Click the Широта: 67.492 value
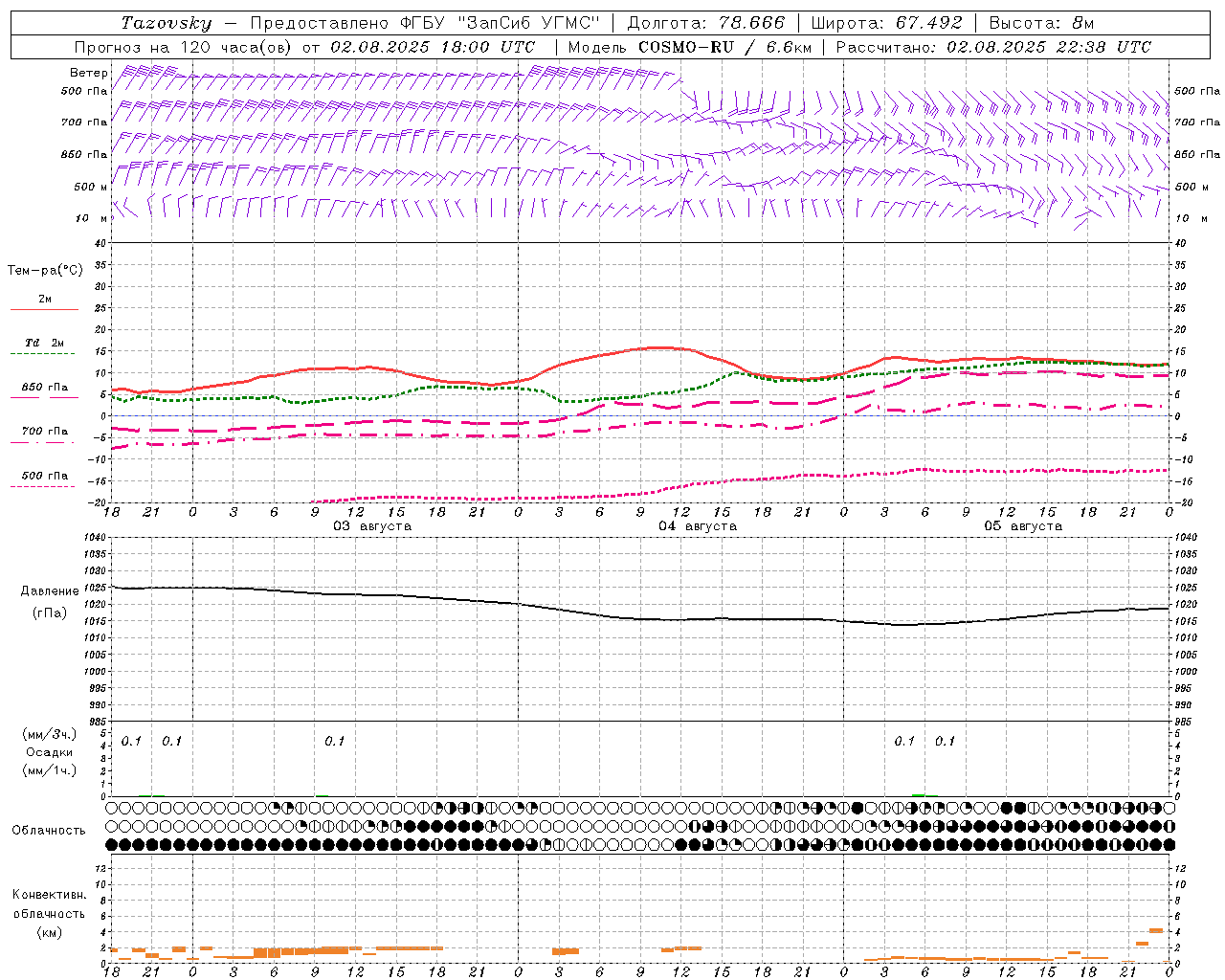This screenshot has height=980, width=1225. [886, 23]
